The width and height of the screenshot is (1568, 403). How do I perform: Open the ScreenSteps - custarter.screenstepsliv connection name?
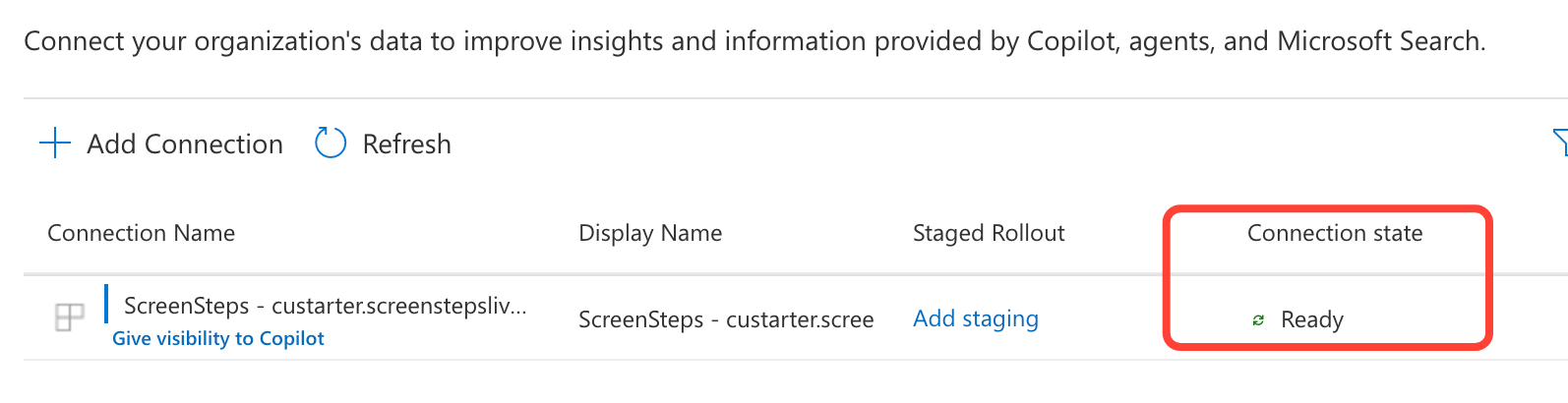click(325, 306)
